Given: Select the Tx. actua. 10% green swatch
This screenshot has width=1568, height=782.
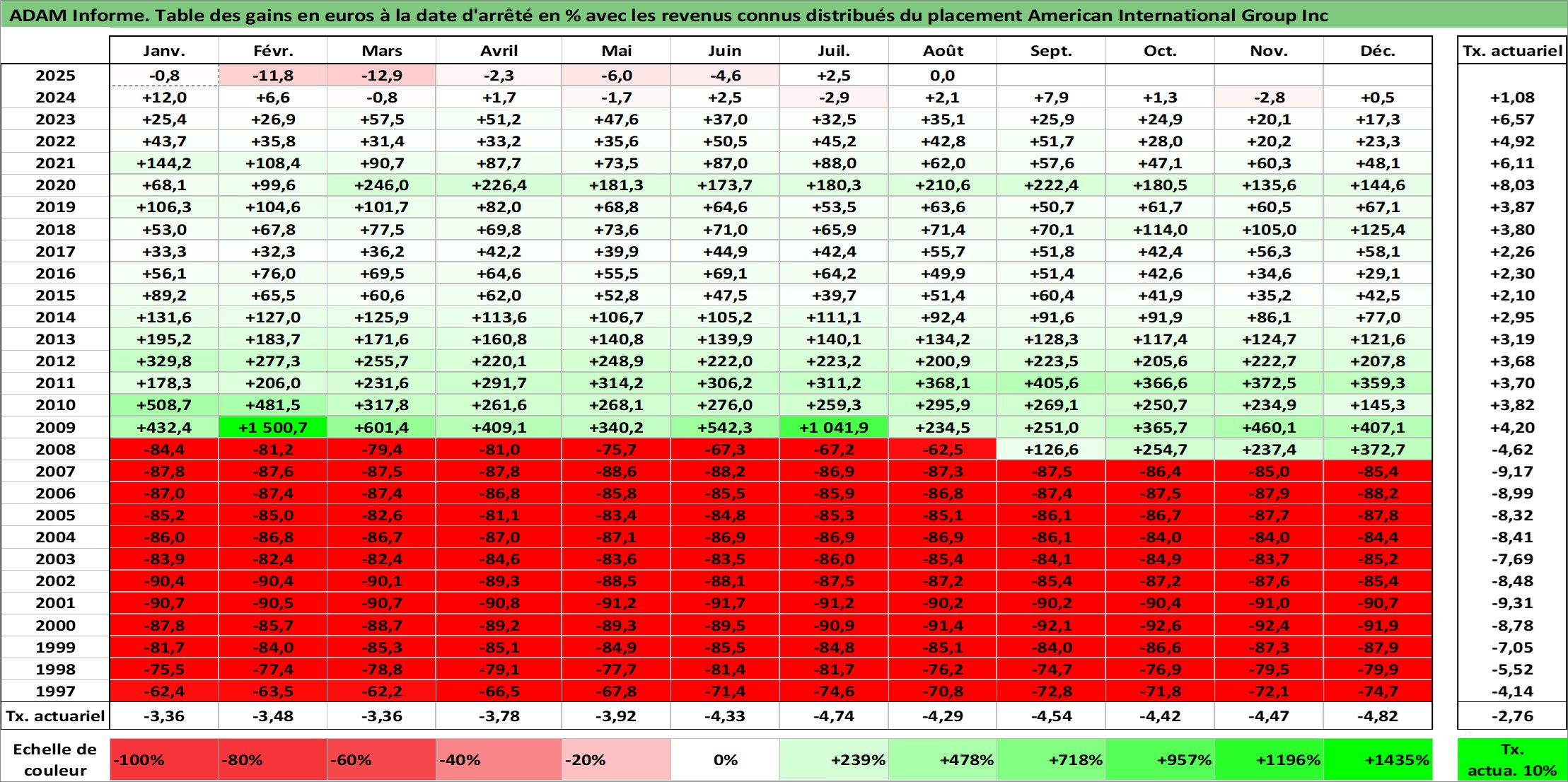Looking at the screenshot, I should (1512, 760).
